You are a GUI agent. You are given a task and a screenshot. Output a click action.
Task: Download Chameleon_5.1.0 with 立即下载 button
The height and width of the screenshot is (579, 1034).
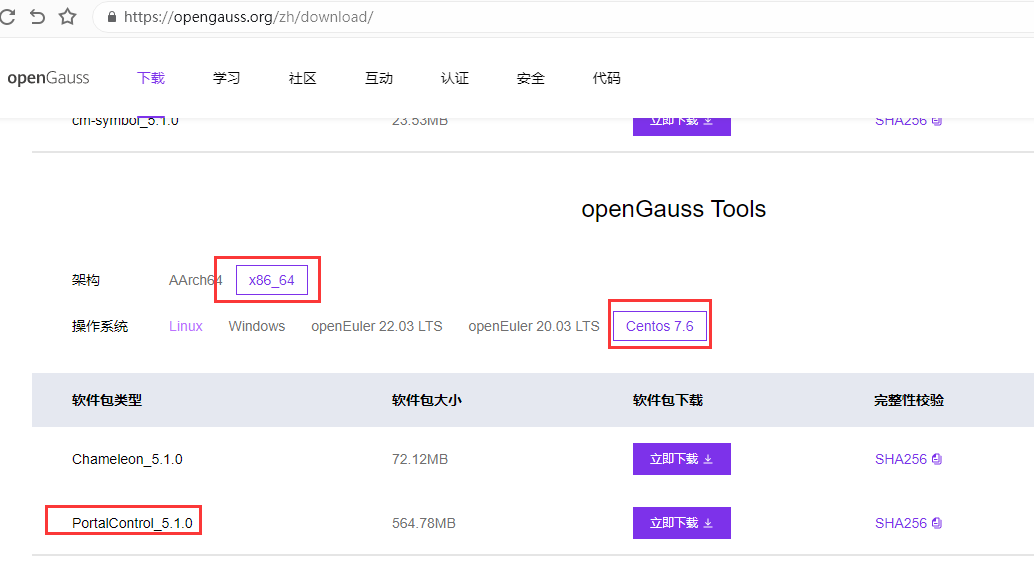(x=681, y=459)
